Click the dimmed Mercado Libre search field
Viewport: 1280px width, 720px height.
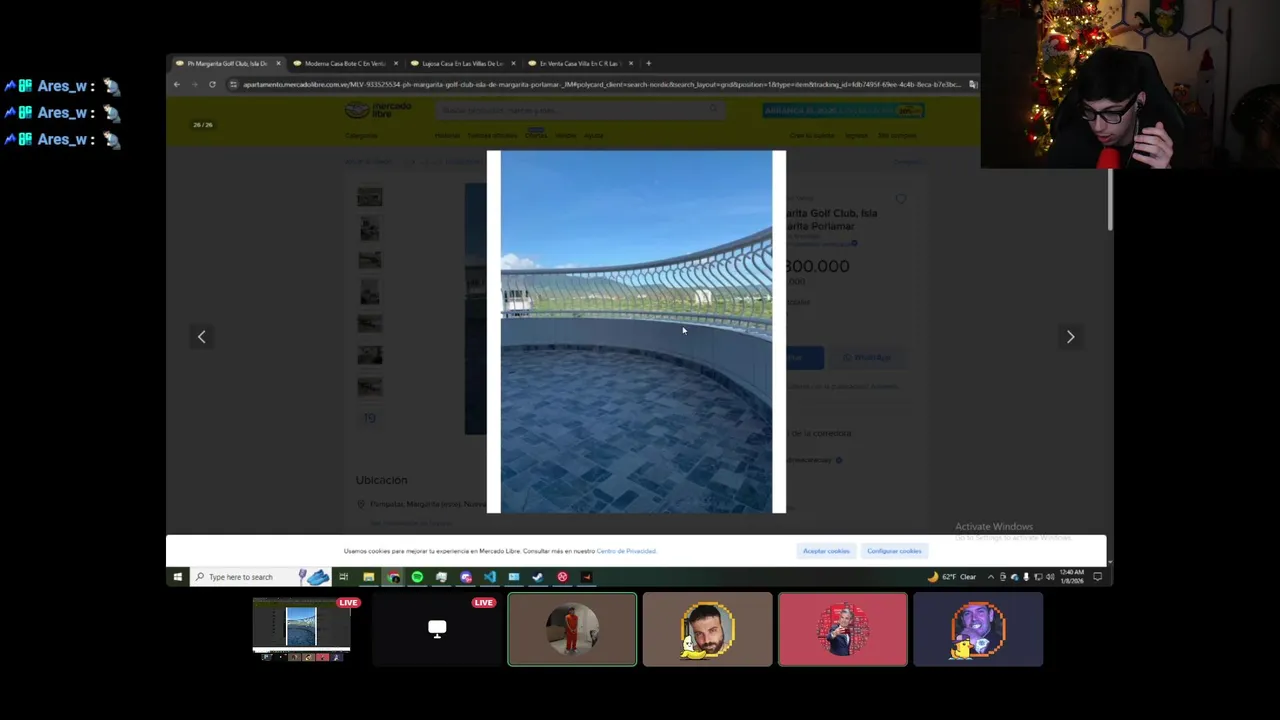[580, 110]
